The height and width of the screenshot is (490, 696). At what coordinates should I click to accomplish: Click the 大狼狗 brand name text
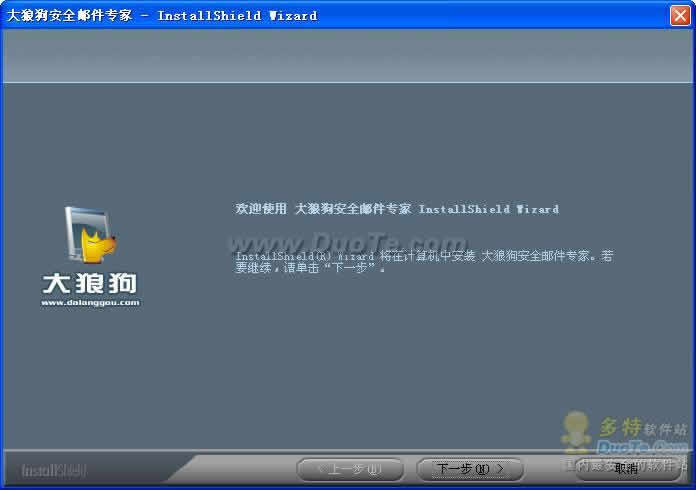(x=90, y=283)
